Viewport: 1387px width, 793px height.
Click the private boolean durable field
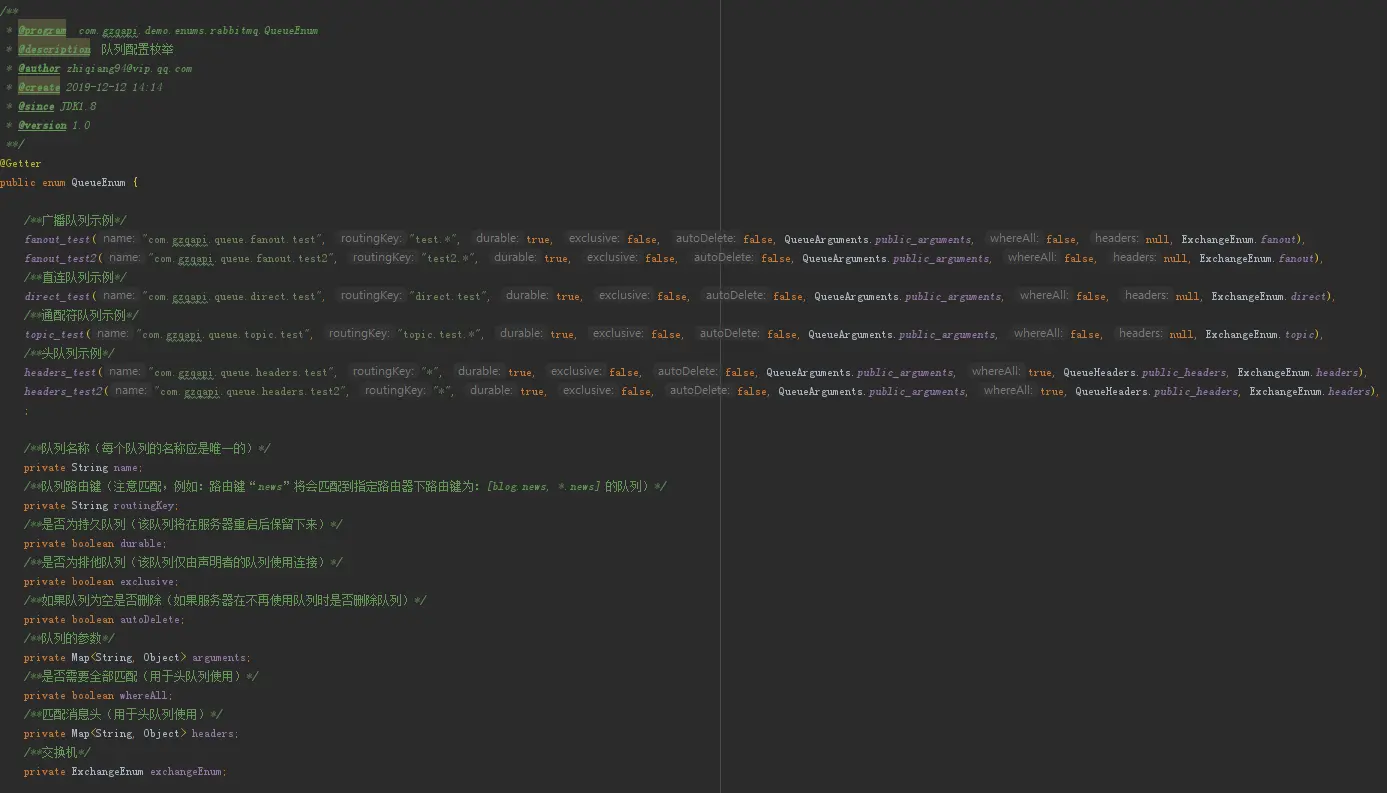pyautogui.click(x=95, y=543)
